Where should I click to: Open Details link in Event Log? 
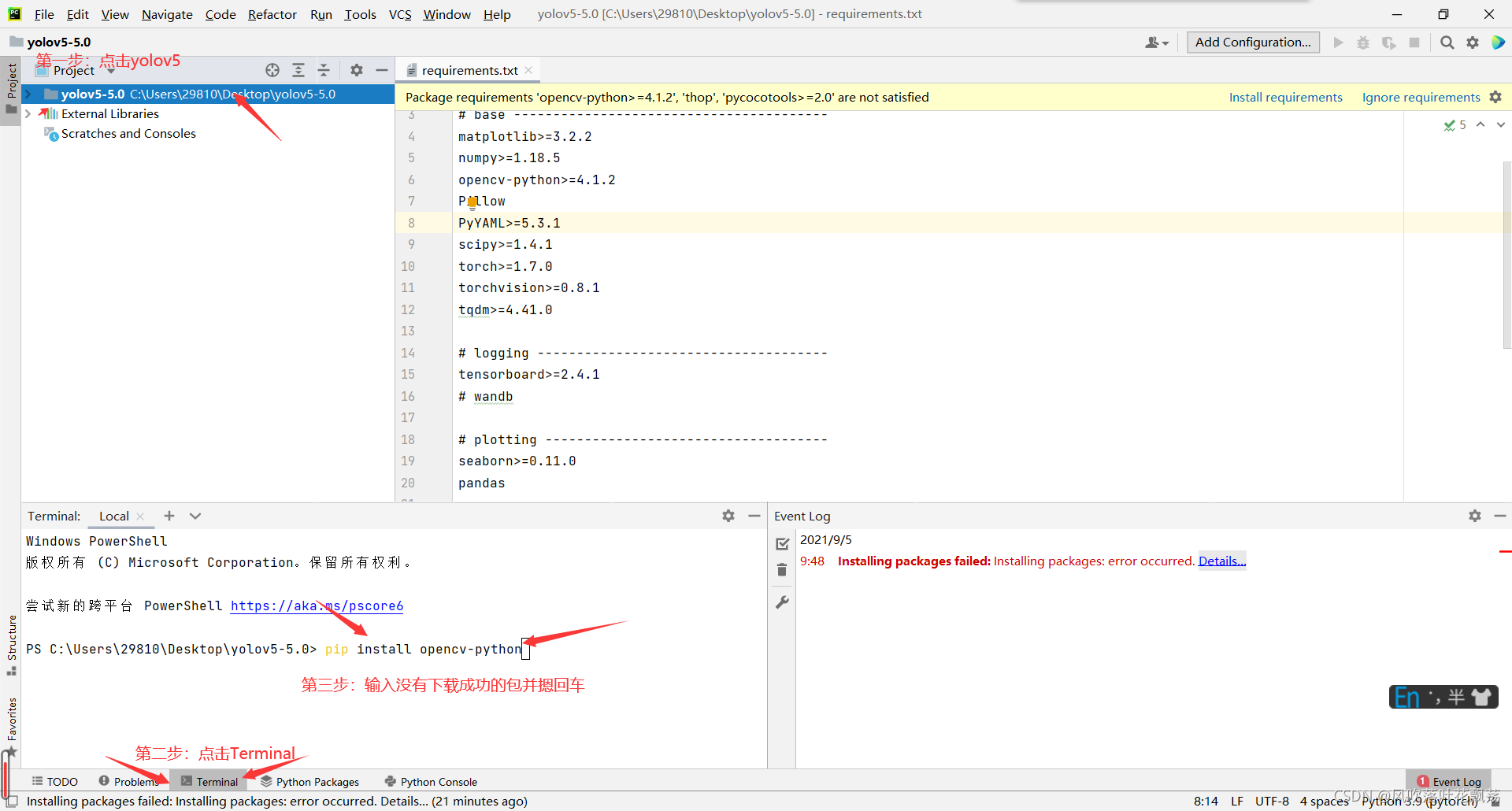coord(1222,561)
